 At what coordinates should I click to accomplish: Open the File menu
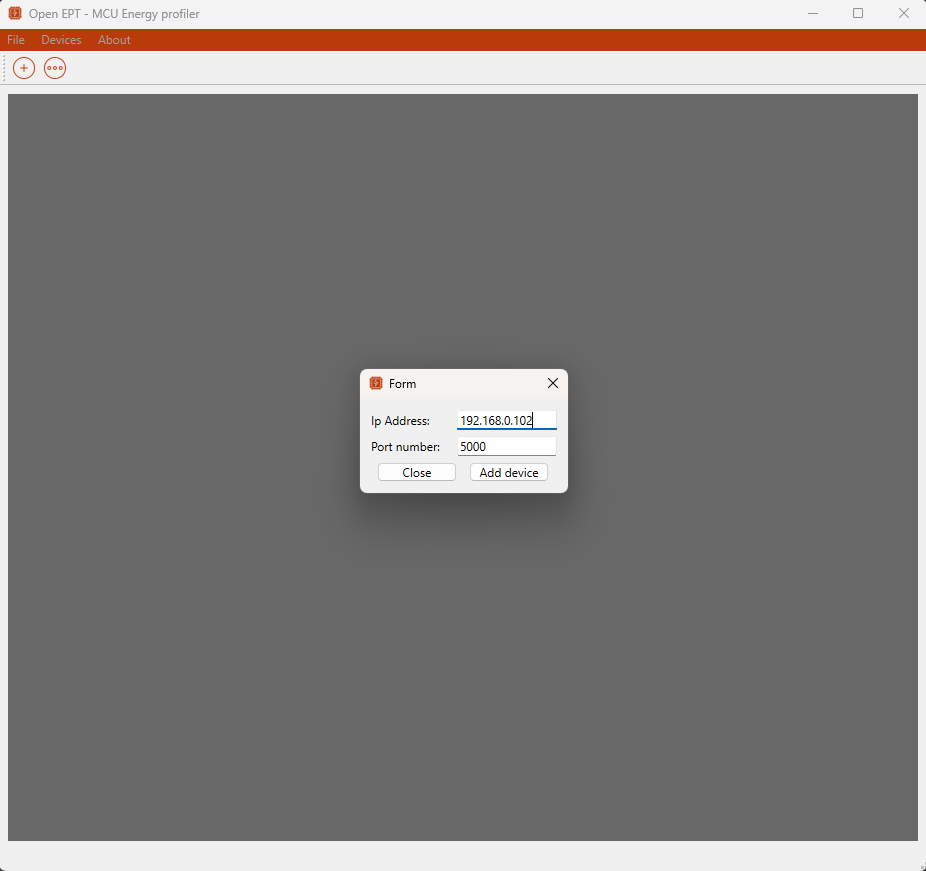(x=15, y=40)
